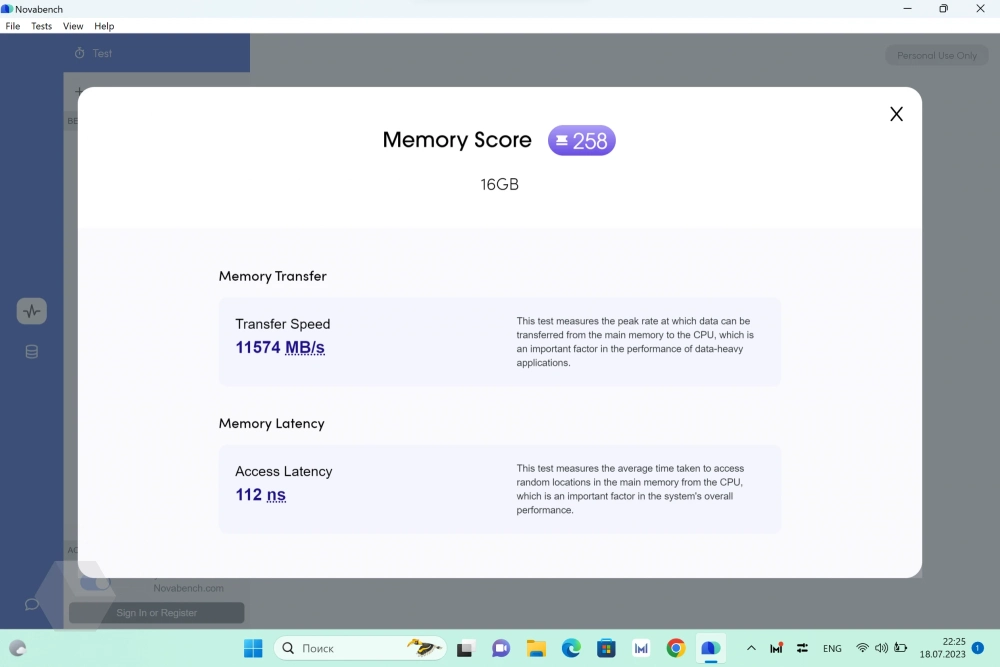Click the 112 ns access latency value
The width and height of the screenshot is (1000, 667).
[261, 495]
